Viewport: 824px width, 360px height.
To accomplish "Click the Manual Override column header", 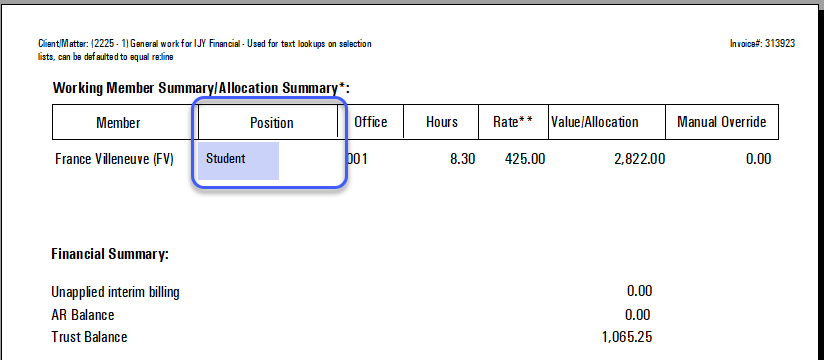I will point(722,122).
